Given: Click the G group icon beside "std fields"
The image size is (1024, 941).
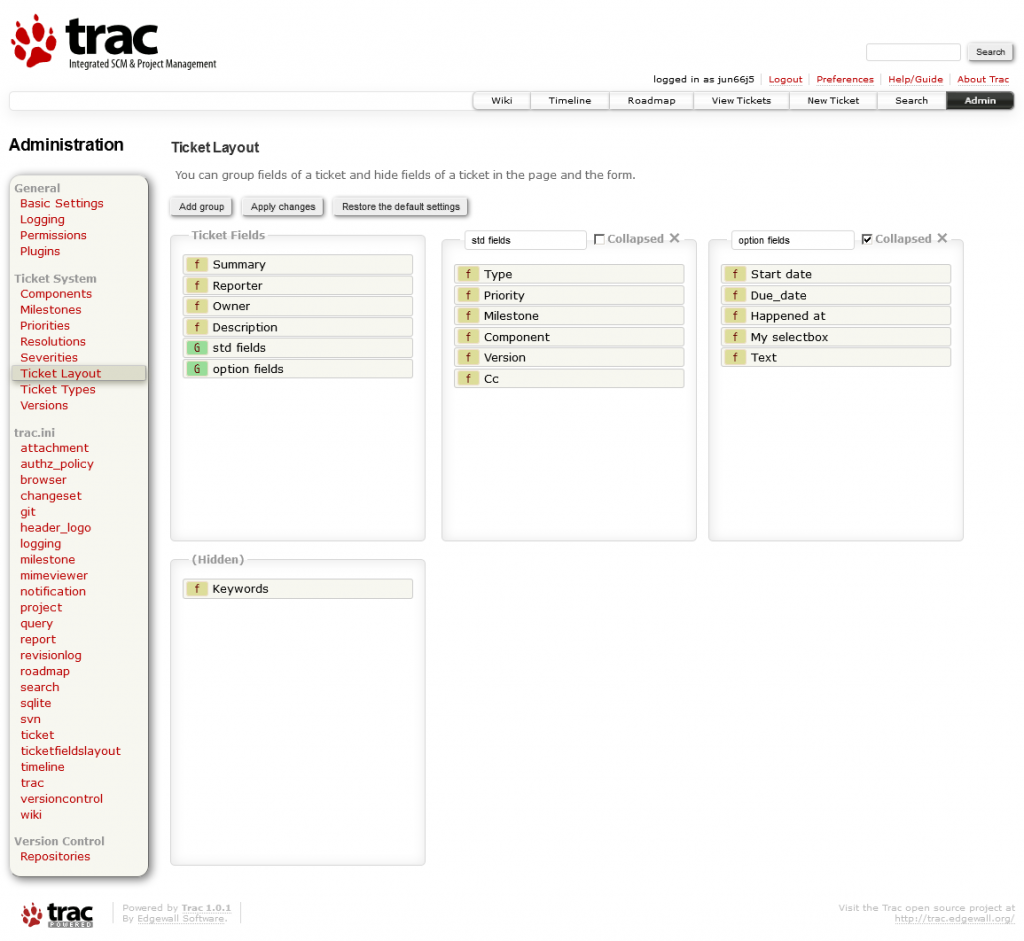Looking at the screenshot, I should 197,348.
